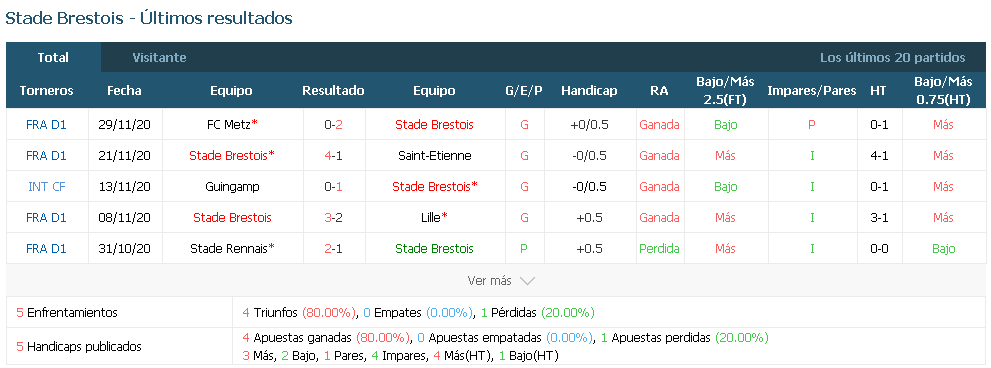This screenshot has height=368, width=991.
Task: Expand the Ver más chevron arrow
Action: tap(527, 281)
